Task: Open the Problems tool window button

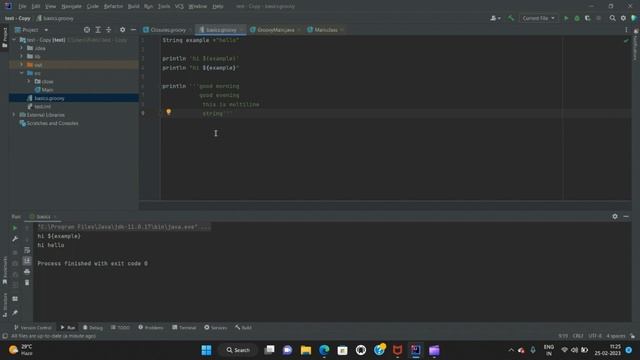Action: click(151, 327)
